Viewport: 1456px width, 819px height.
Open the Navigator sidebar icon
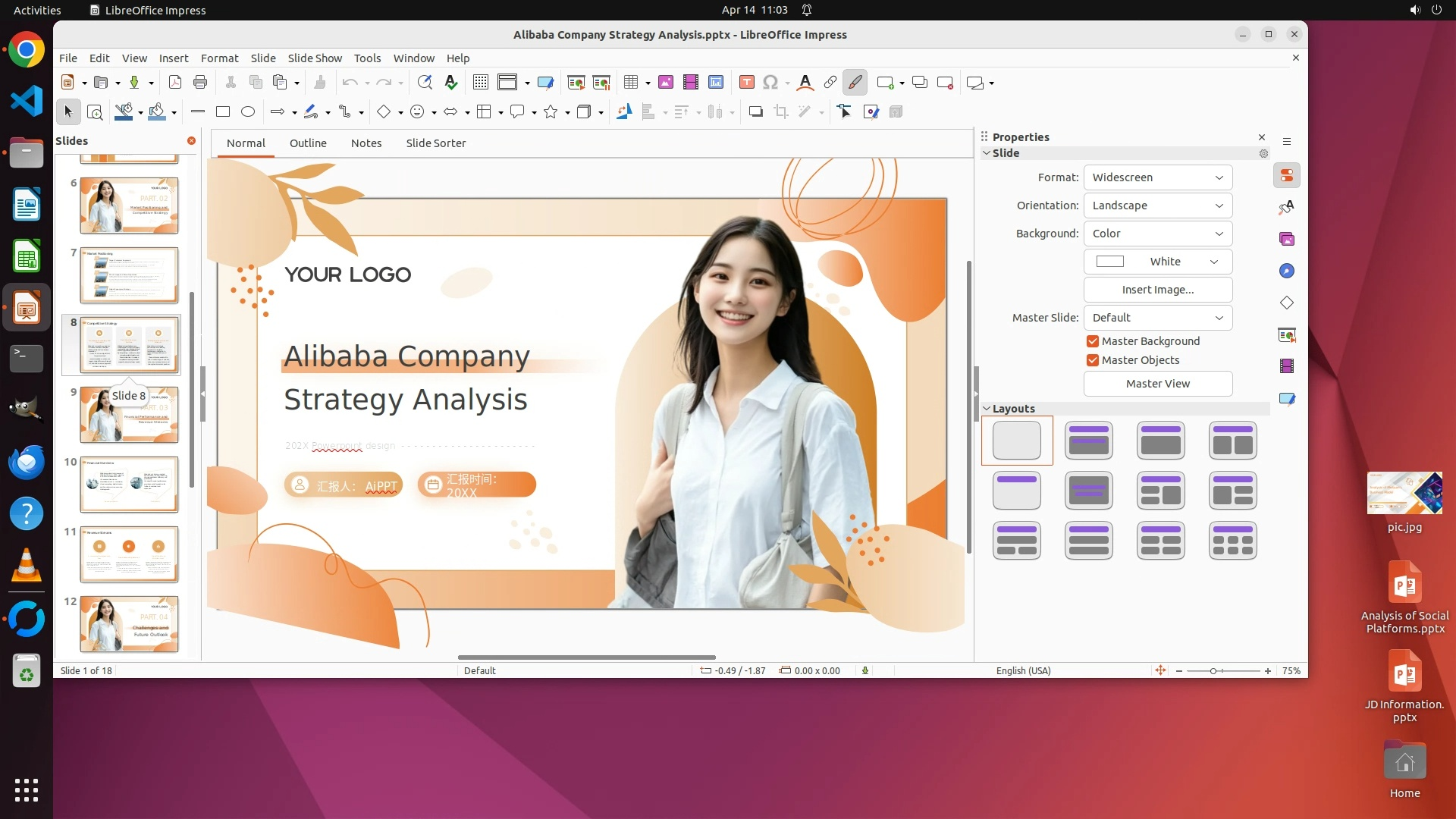pos(1287,271)
